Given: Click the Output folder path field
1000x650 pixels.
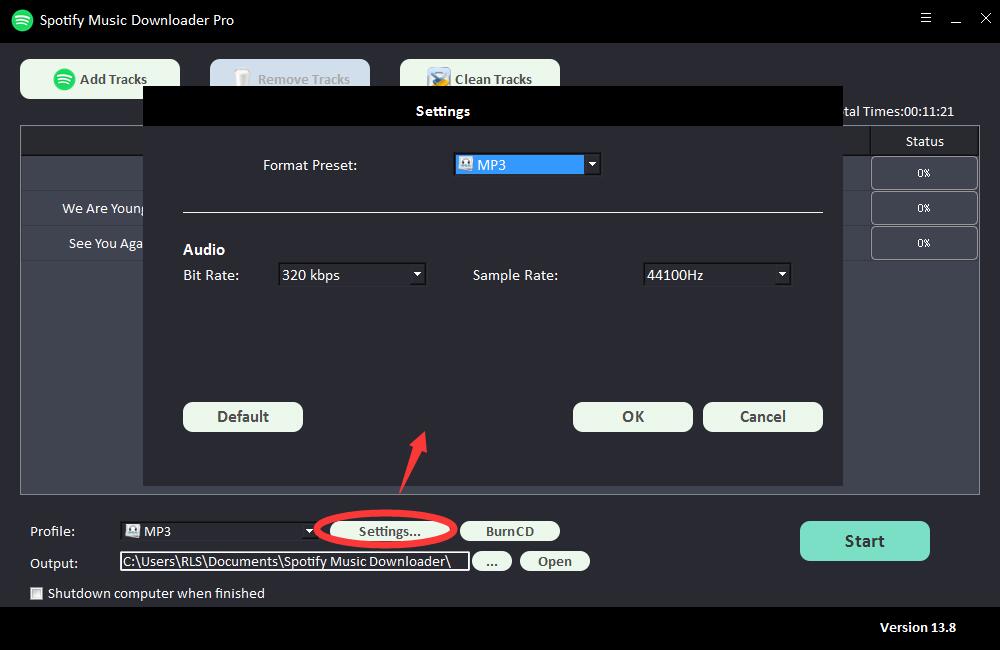Looking at the screenshot, I should (294, 561).
